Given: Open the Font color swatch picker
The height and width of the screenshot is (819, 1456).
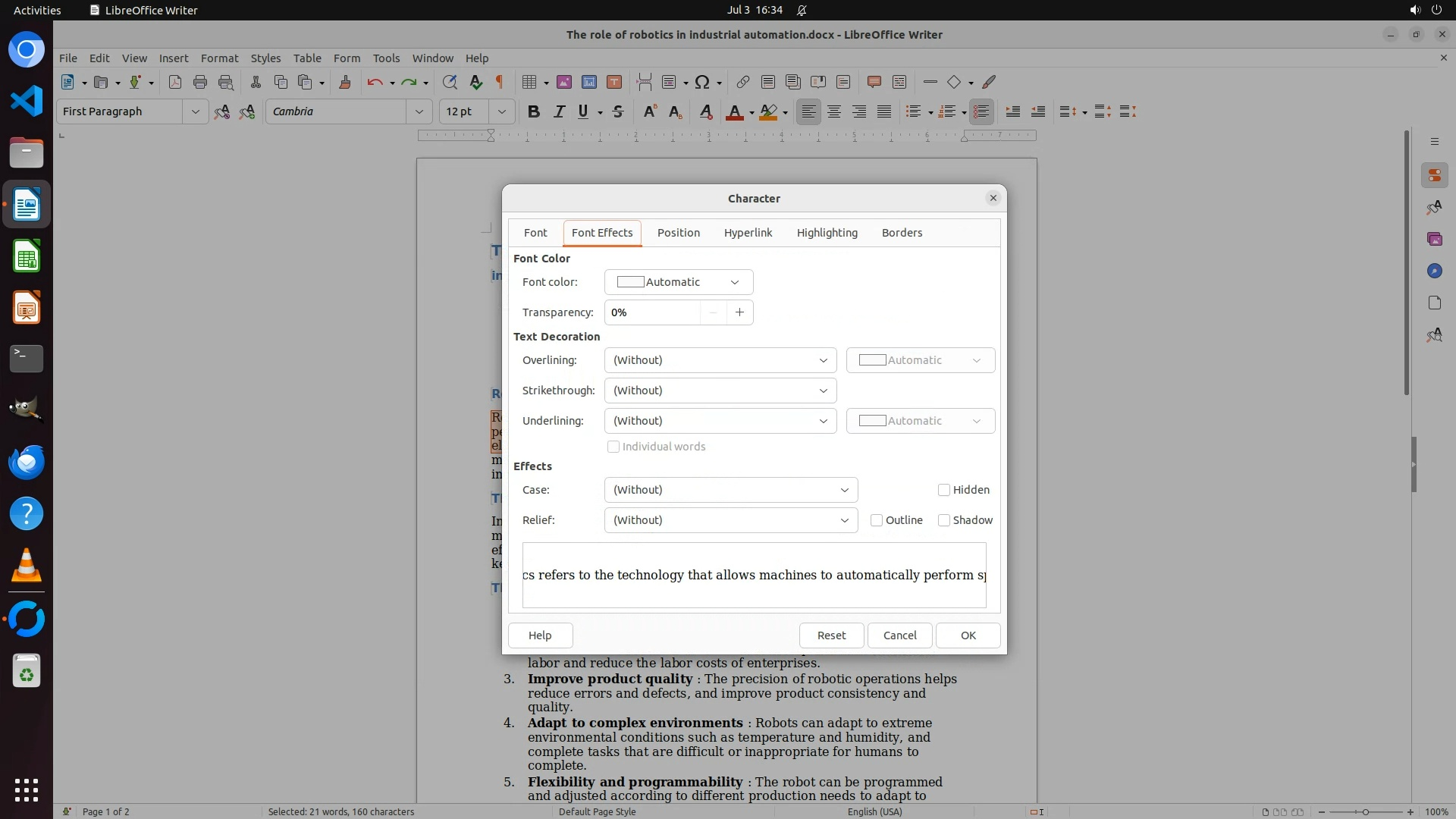Looking at the screenshot, I should [x=678, y=282].
